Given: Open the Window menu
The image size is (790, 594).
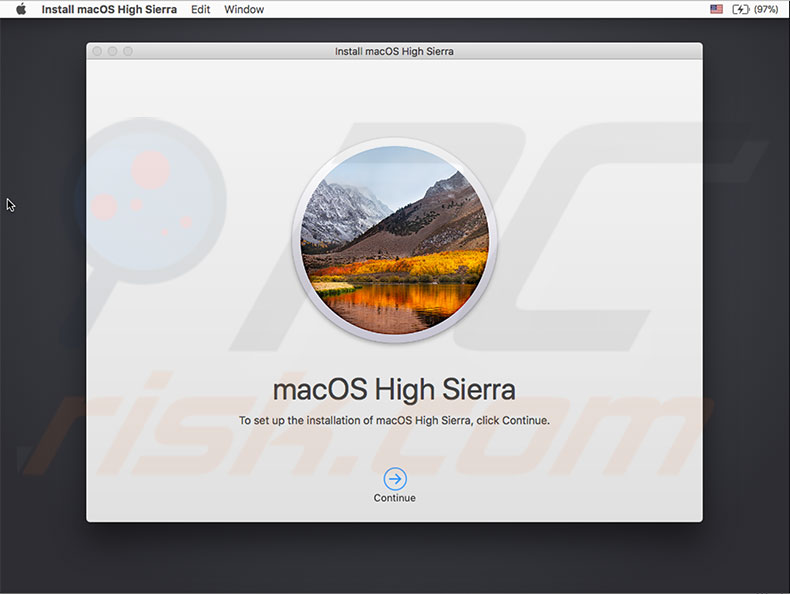Looking at the screenshot, I should (x=244, y=9).
